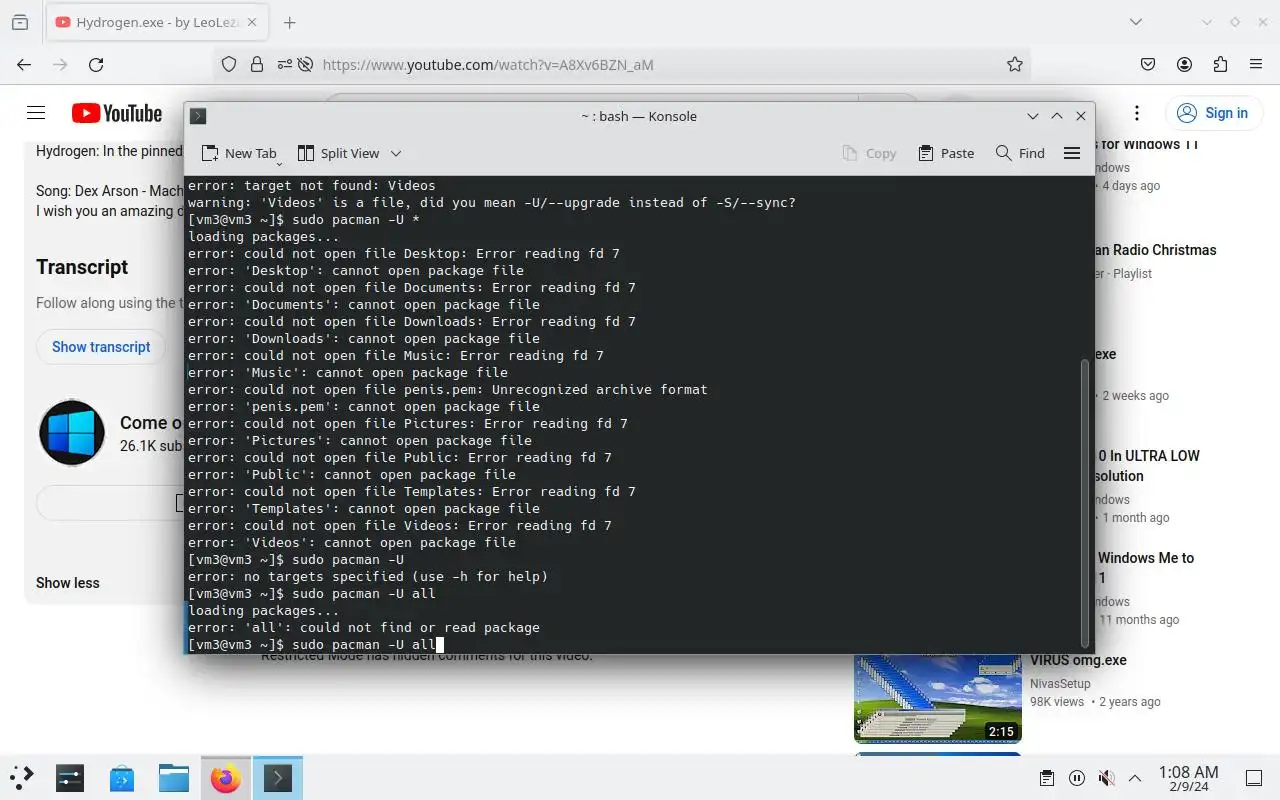Viewport: 1280px width, 800px height.
Task: Click the Konsole taskbar entry
Action: (278, 778)
